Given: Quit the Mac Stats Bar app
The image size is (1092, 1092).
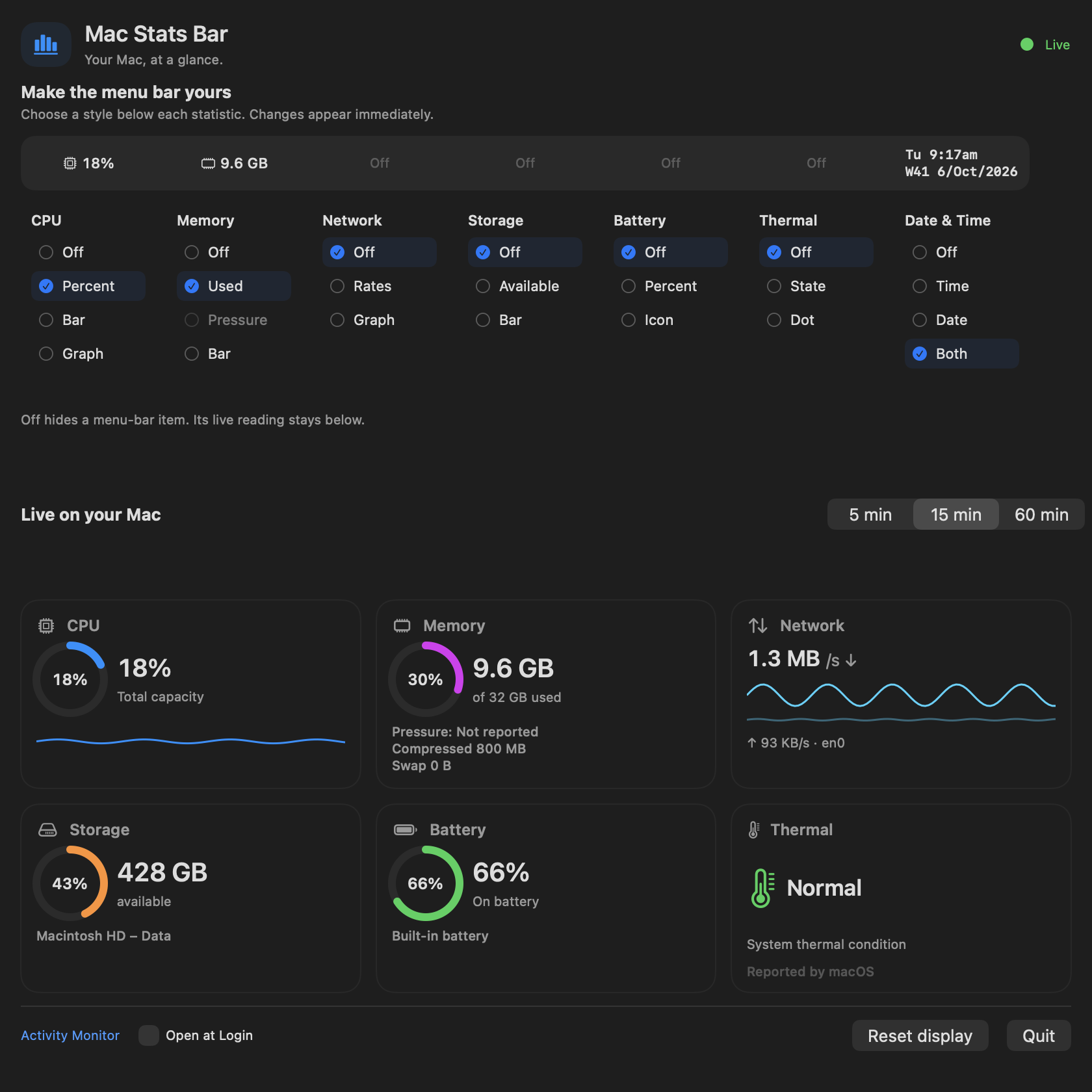Looking at the screenshot, I should [1039, 1035].
